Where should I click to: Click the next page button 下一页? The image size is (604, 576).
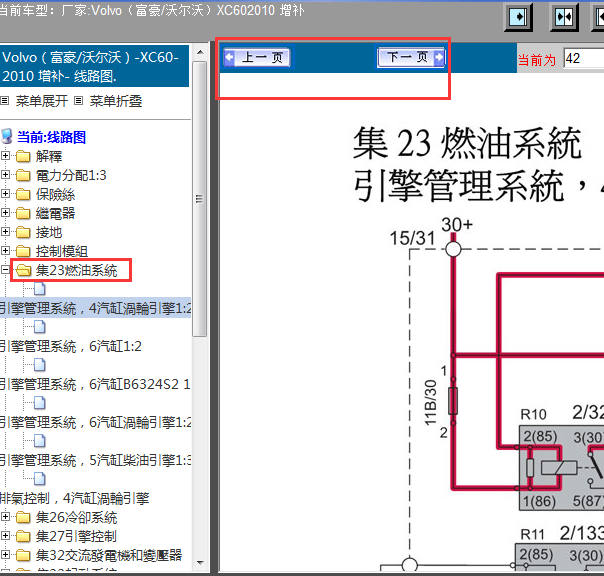(411, 58)
